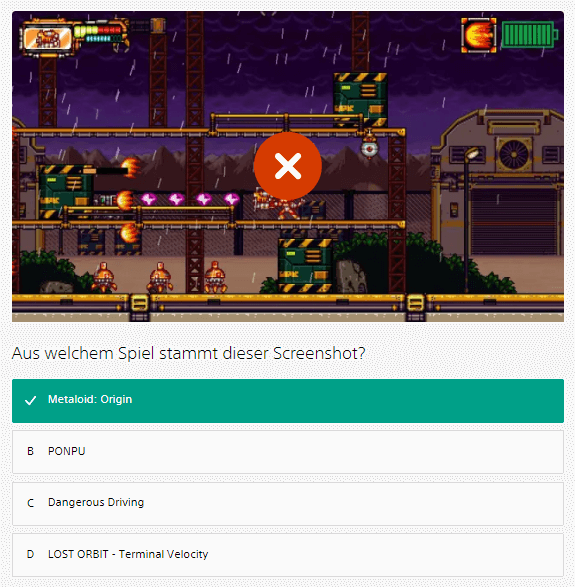
Task: Click the round ventilation fan on building
Action: 514,154
